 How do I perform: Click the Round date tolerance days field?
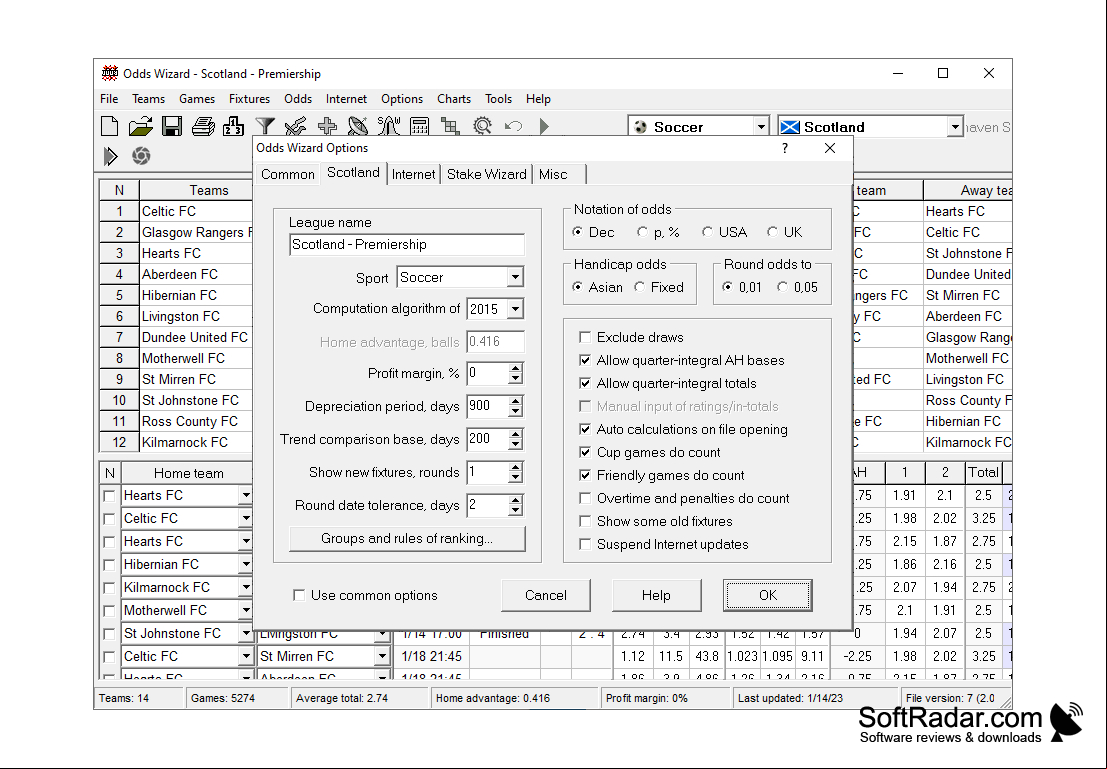488,506
